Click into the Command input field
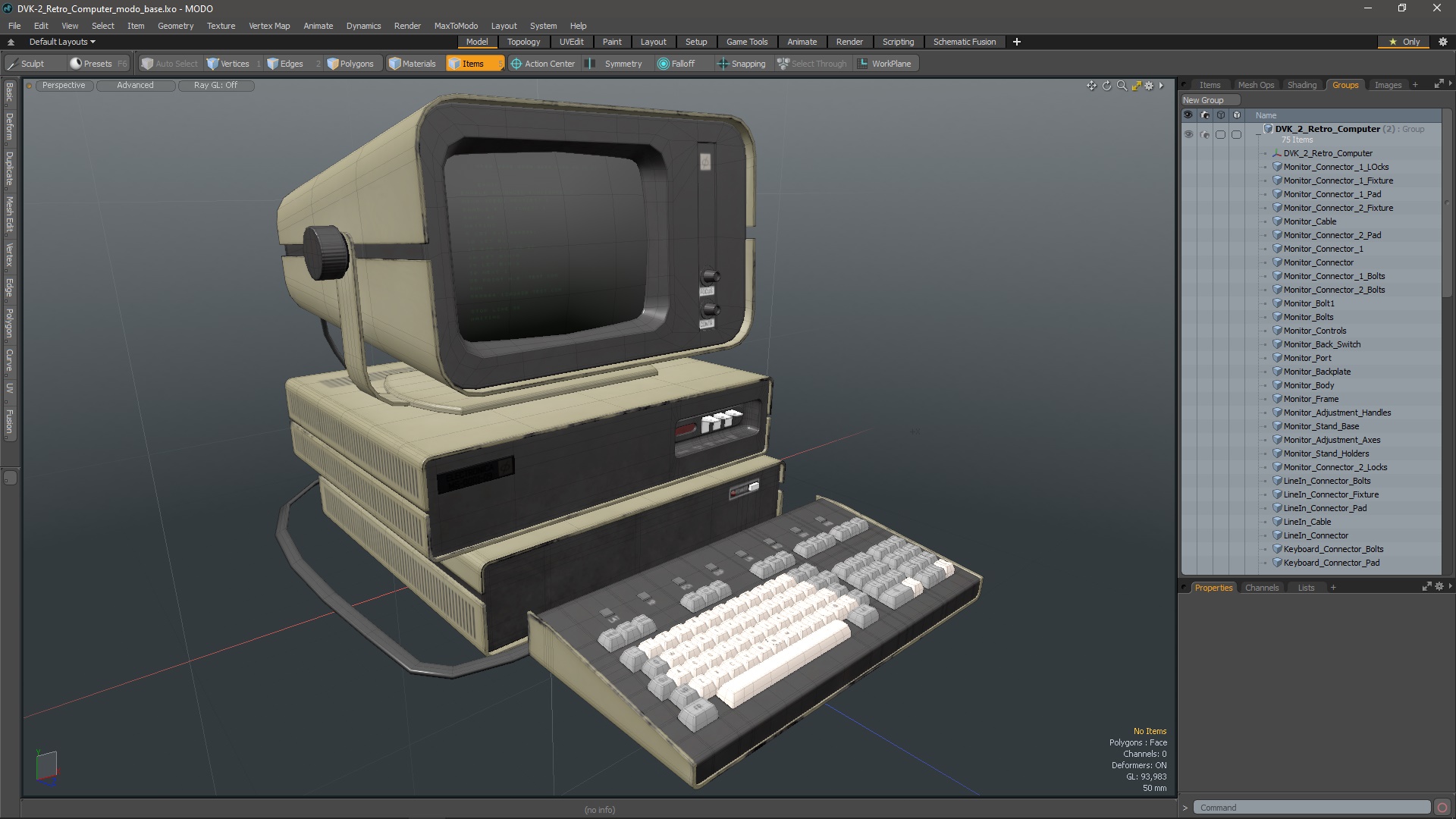This screenshot has height=819, width=1456. [1312, 808]
